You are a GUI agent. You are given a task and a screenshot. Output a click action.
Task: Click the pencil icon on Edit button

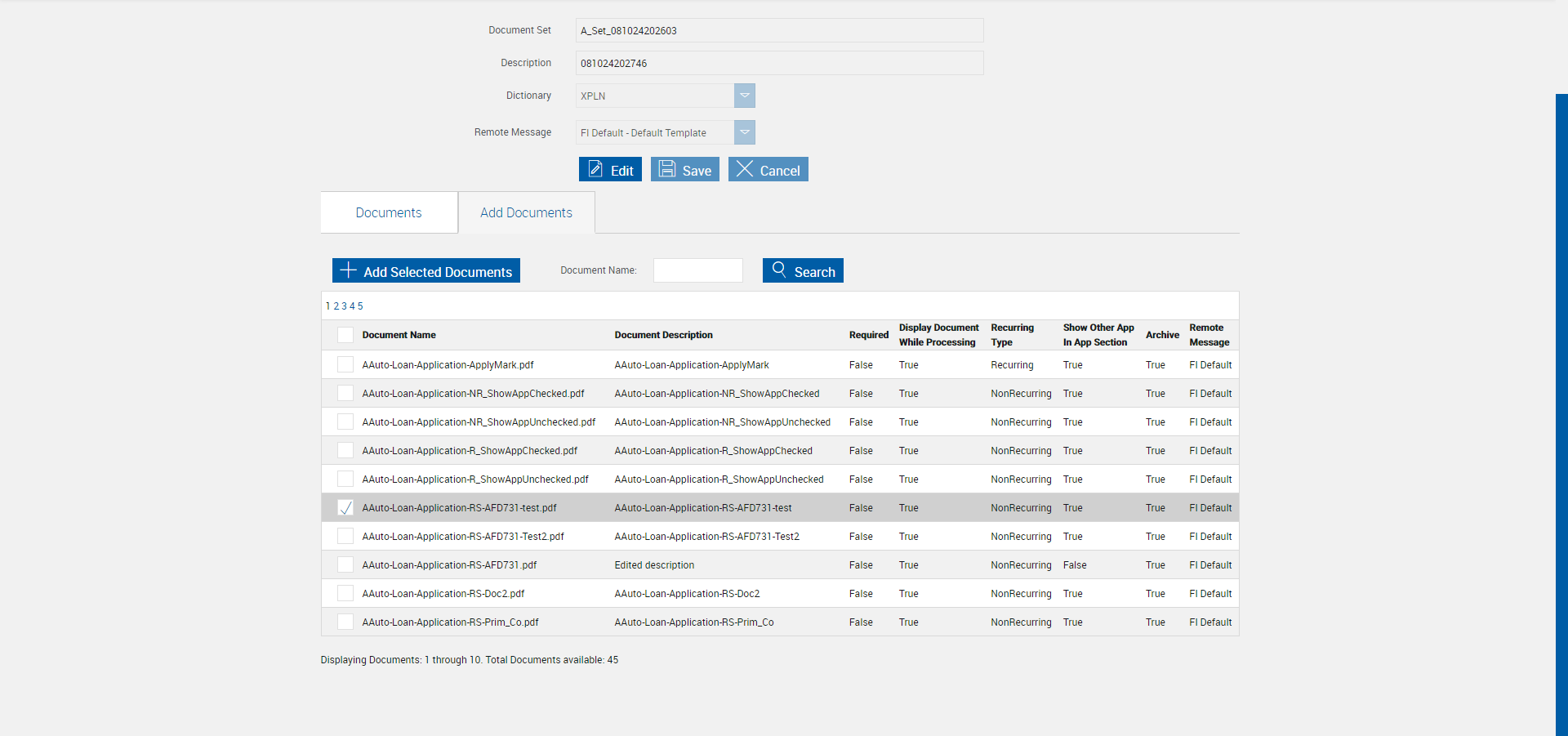596,169
